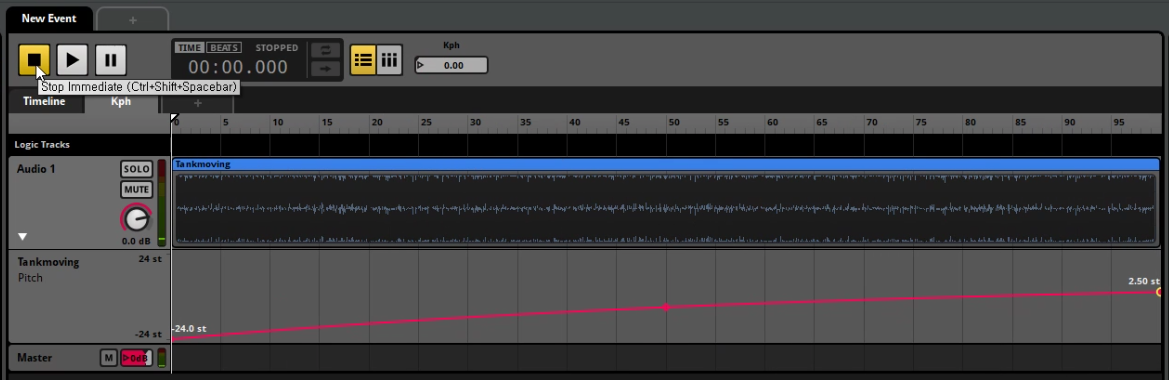The width and height of the screenshot is (1169, 380).
Task: Select the middle pitch automation point
Action: coord(666,307)
